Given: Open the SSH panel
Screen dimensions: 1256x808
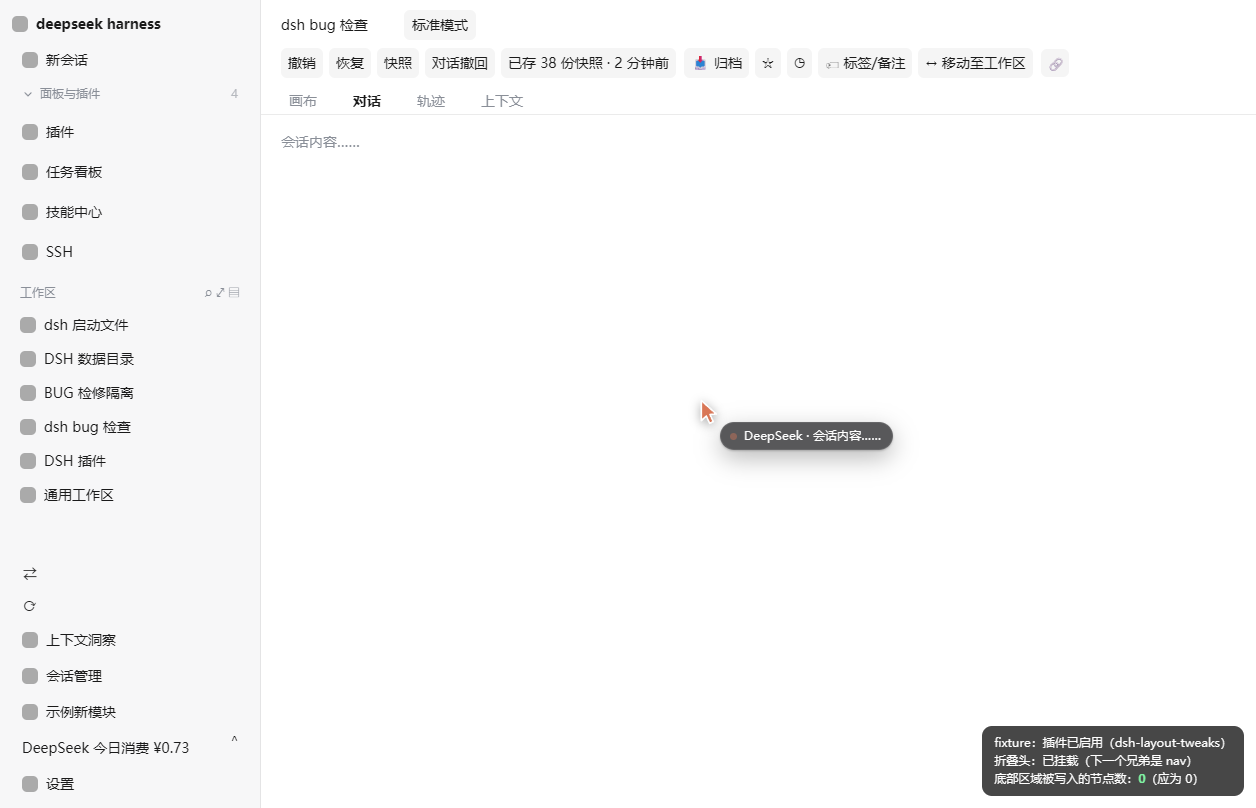Looking at the screenshot, I should pyautogui.click(x=130, y=252).
